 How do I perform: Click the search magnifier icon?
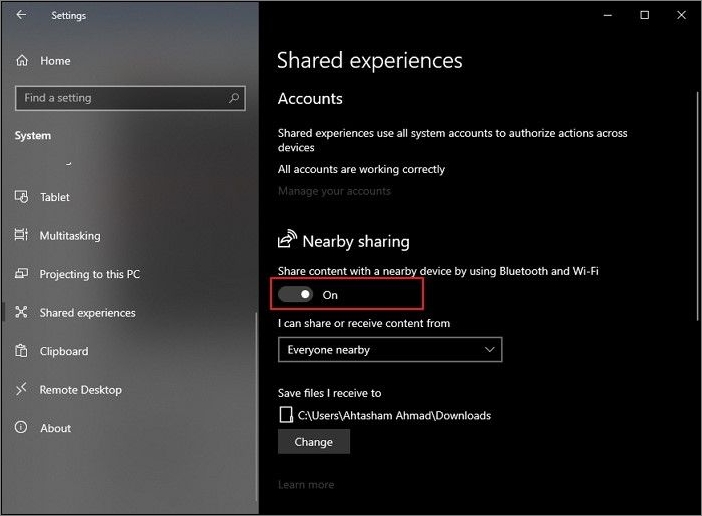pos(234,98)
